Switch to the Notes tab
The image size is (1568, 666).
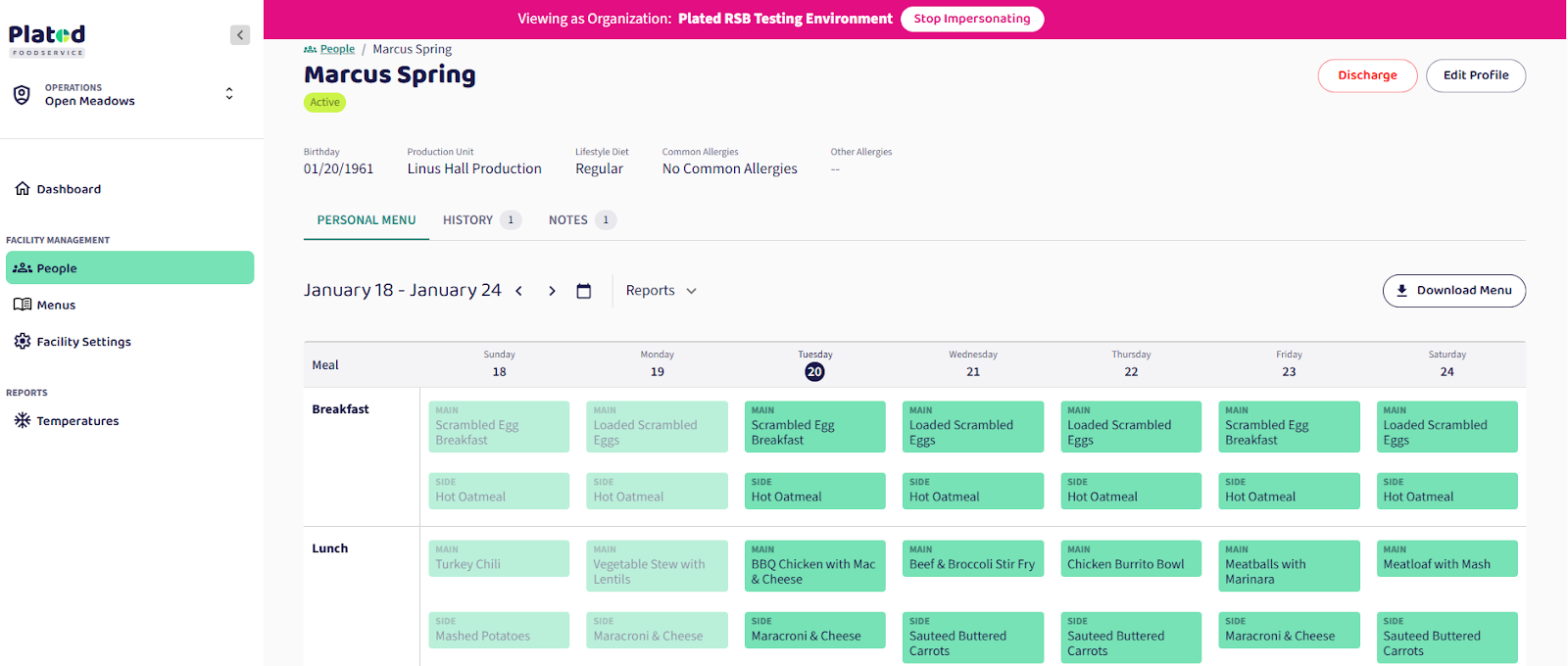click(x=568, y=220)
